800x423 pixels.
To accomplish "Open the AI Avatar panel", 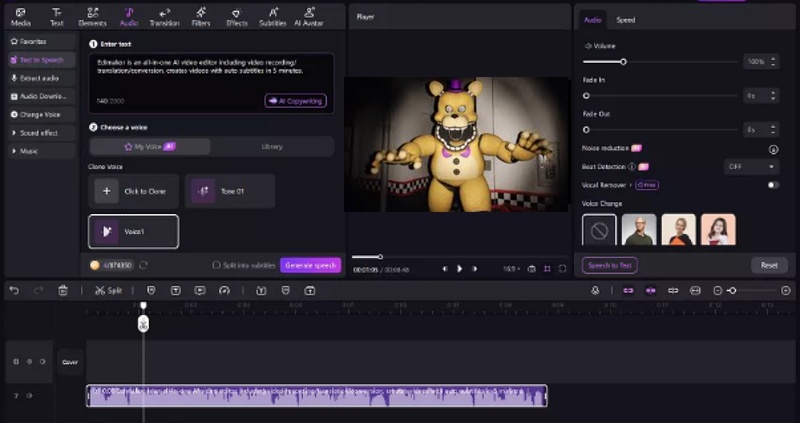I will coord(309,17).
